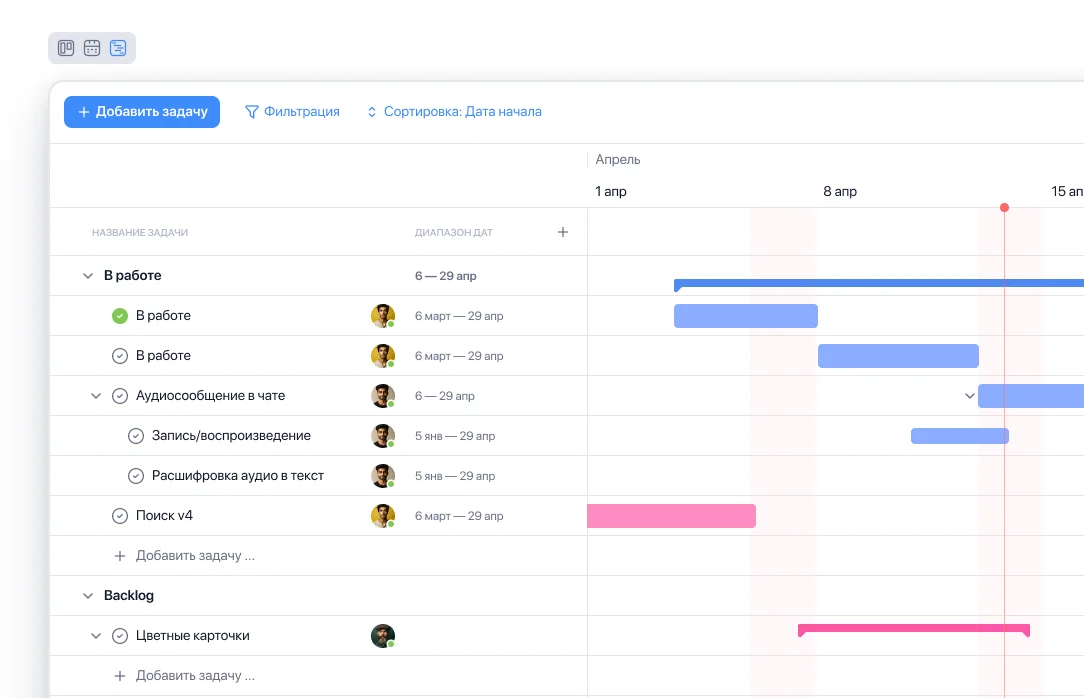Collapse Аудиосообщение в чате subtasks
The image size is (1084, 698).
96,396
